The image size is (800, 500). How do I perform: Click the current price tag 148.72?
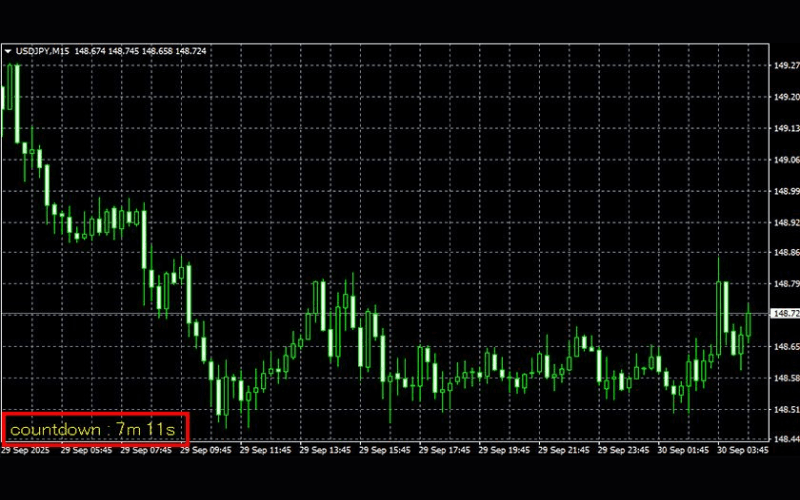(x=785, y=314)
